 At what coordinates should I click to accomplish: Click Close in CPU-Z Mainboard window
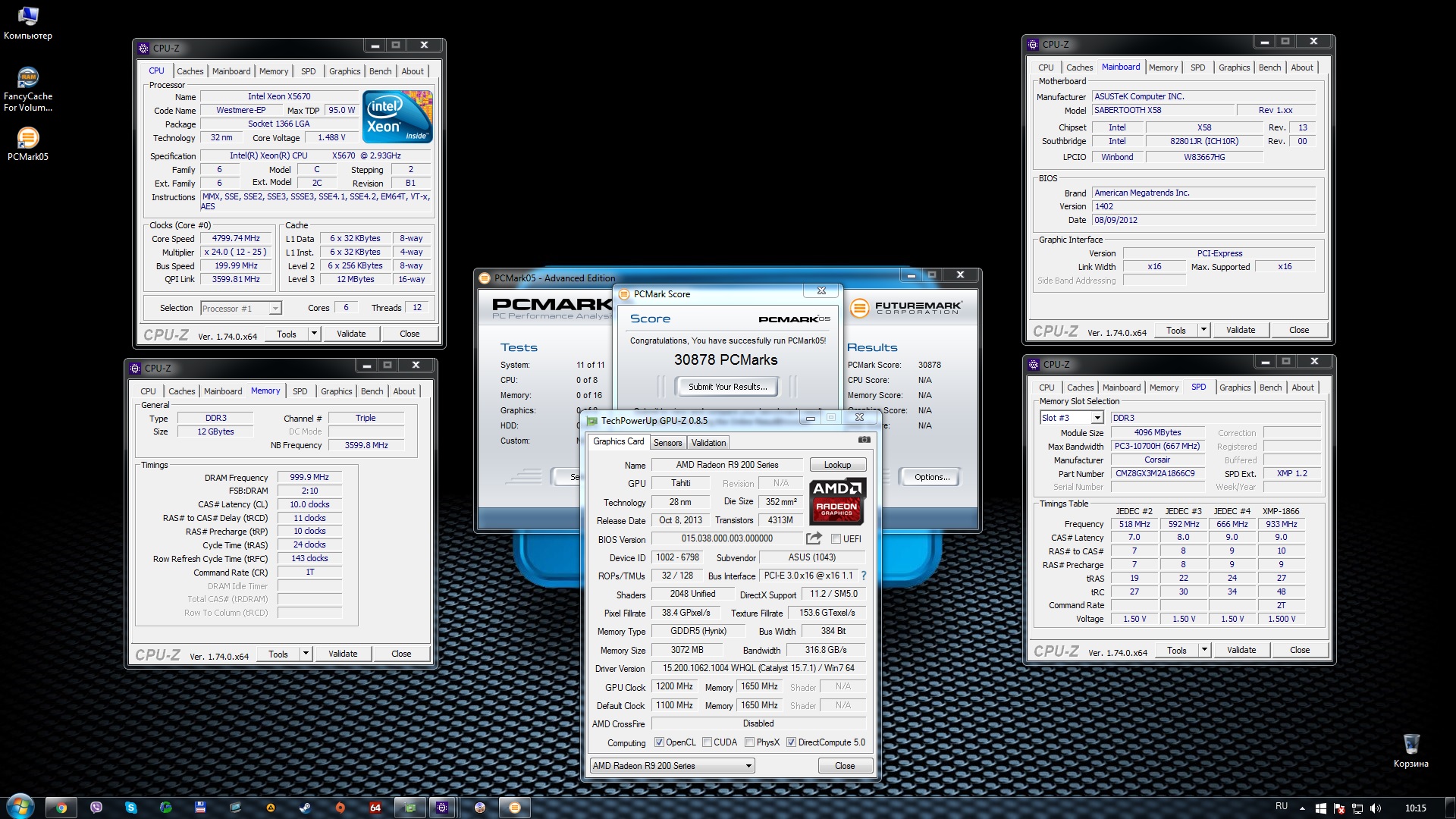tap(1299, 330)
